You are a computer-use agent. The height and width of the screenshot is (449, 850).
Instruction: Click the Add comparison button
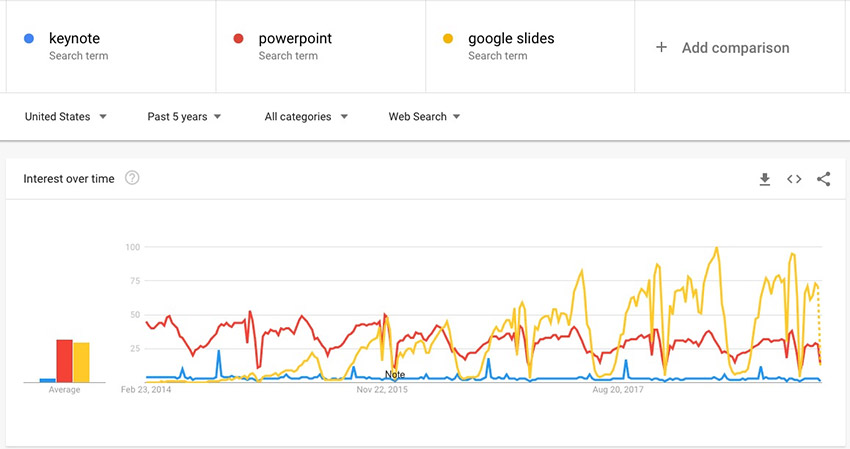point(735,48)
